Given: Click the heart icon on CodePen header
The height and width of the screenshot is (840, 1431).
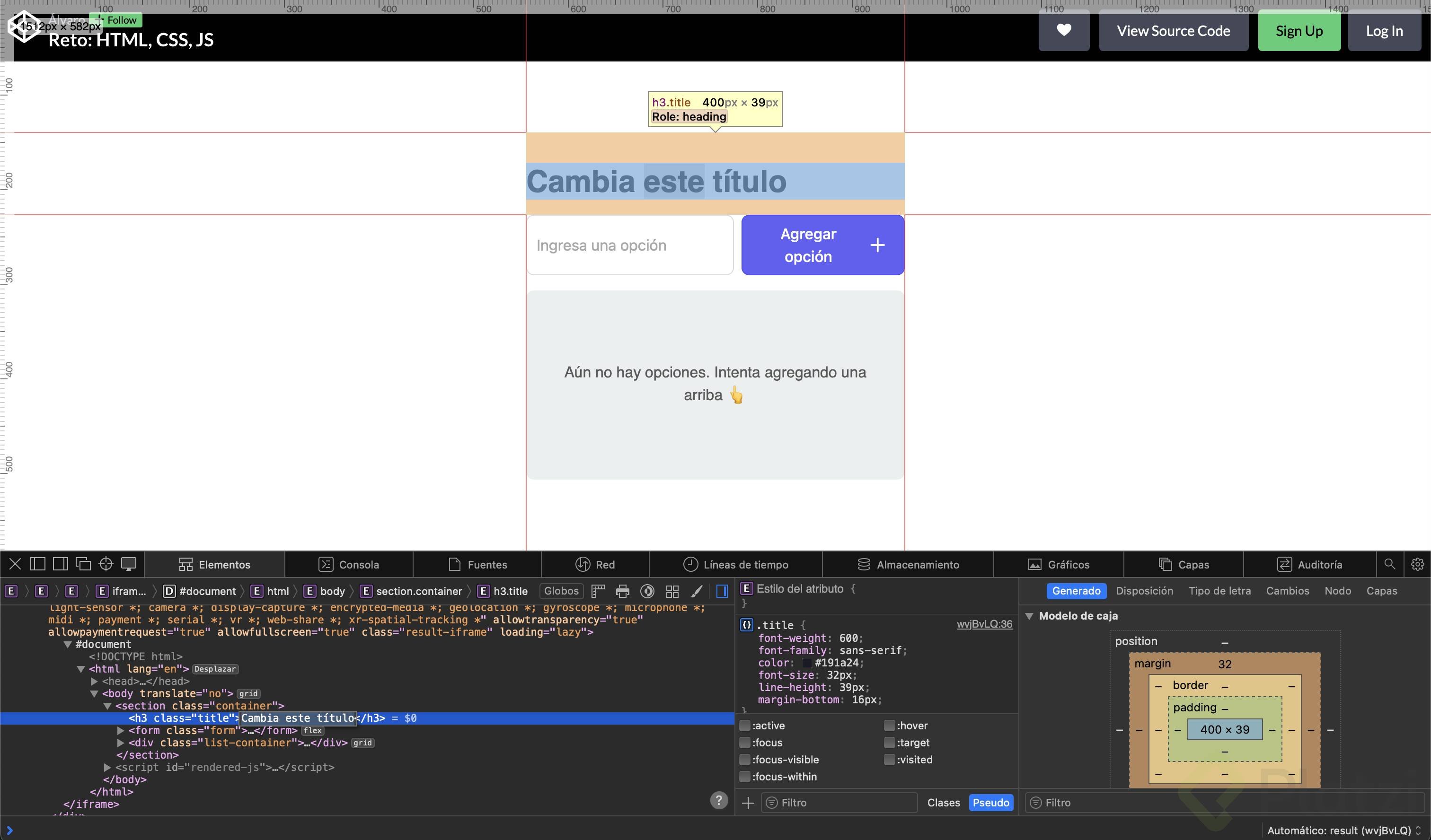Looking at the screenshot, I should [x=1064, y=31].
